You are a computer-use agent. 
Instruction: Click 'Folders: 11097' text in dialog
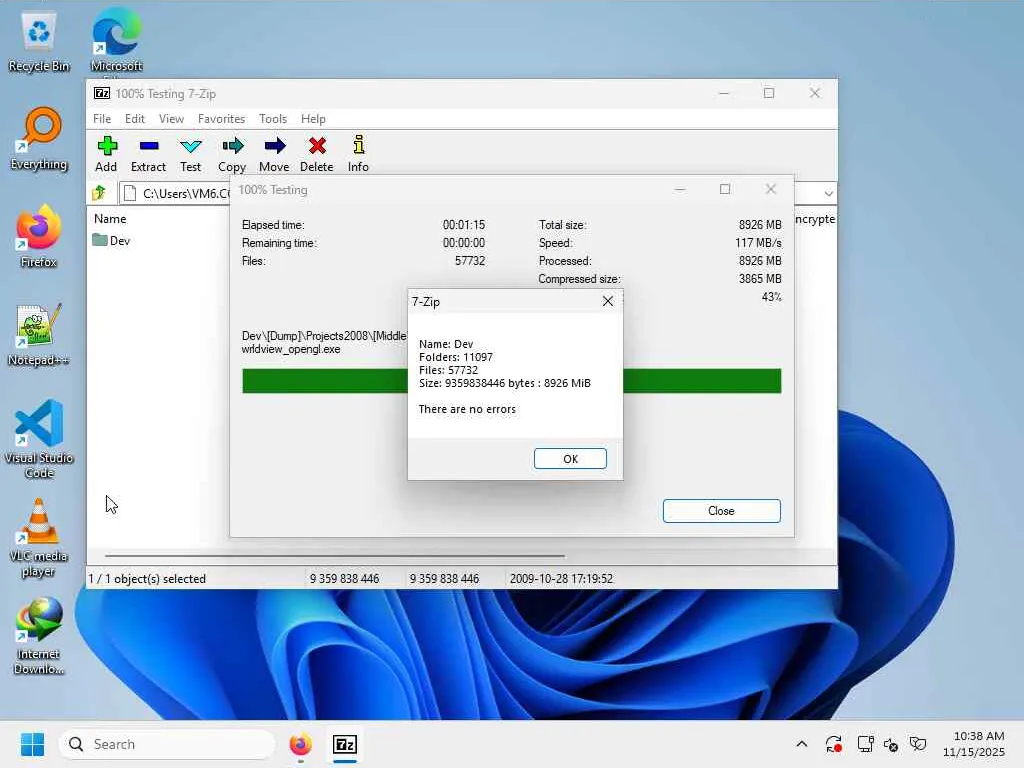coord(456,357)
